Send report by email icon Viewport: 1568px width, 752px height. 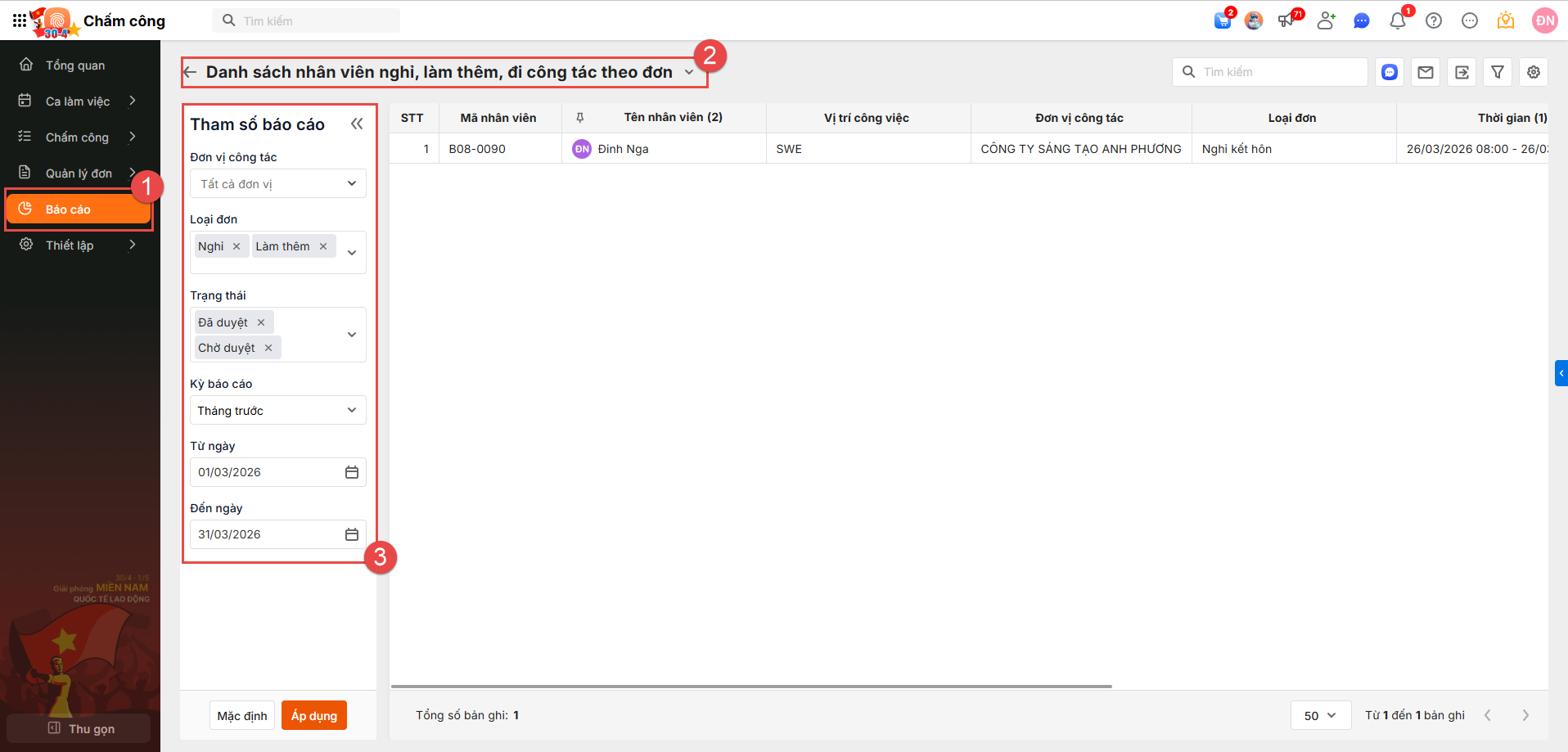point(1426,72)
